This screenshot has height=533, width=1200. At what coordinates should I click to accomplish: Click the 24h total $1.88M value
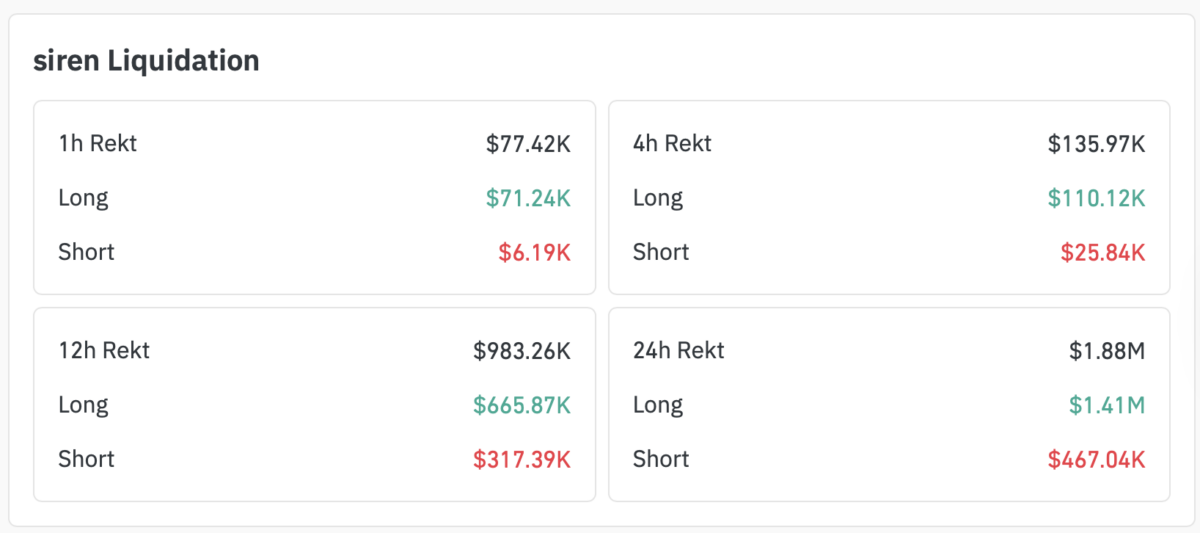(x=1106, y=351)
